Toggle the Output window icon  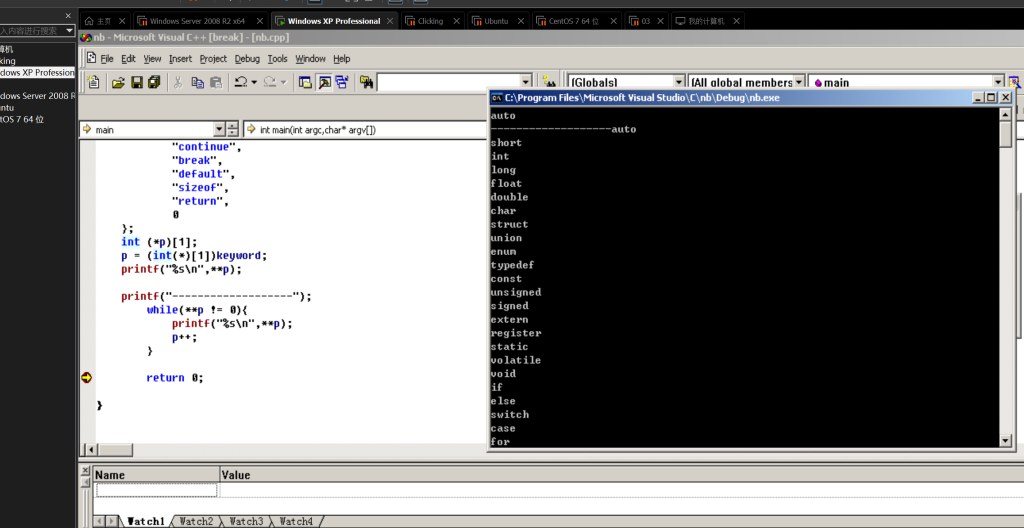325,82
